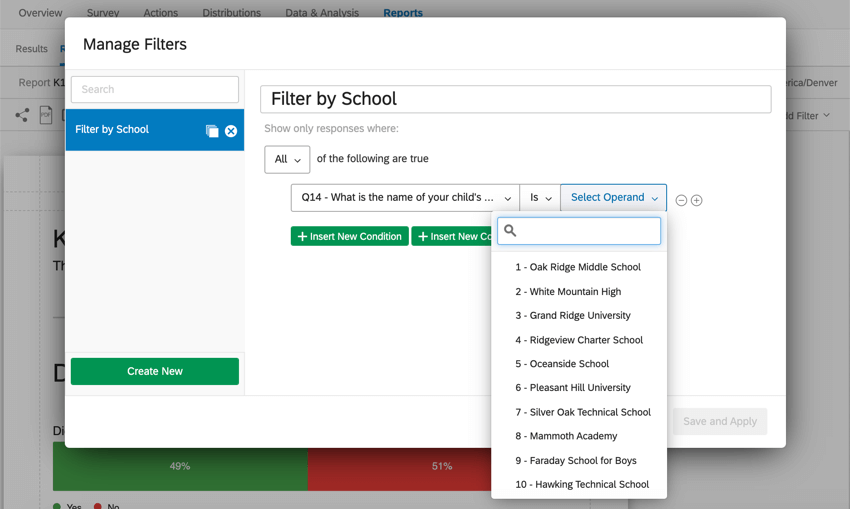The height and width of the screenshot is (509, 850).
Task: Open the All conditions dropdown
Action: coord(287,159)
